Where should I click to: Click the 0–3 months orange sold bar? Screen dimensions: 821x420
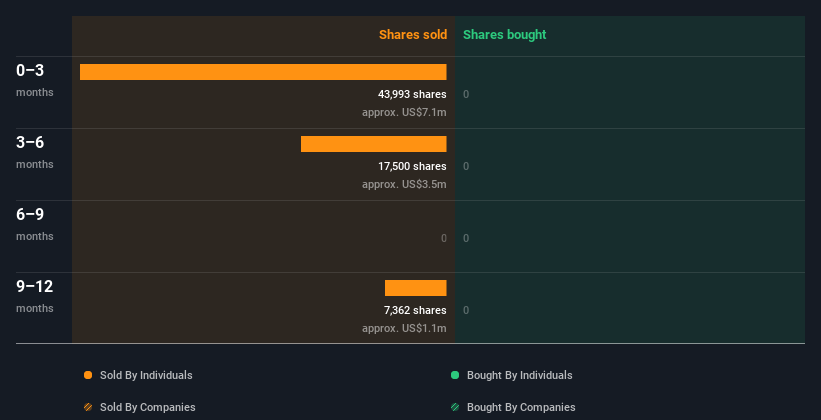click(x=263, y=72)
